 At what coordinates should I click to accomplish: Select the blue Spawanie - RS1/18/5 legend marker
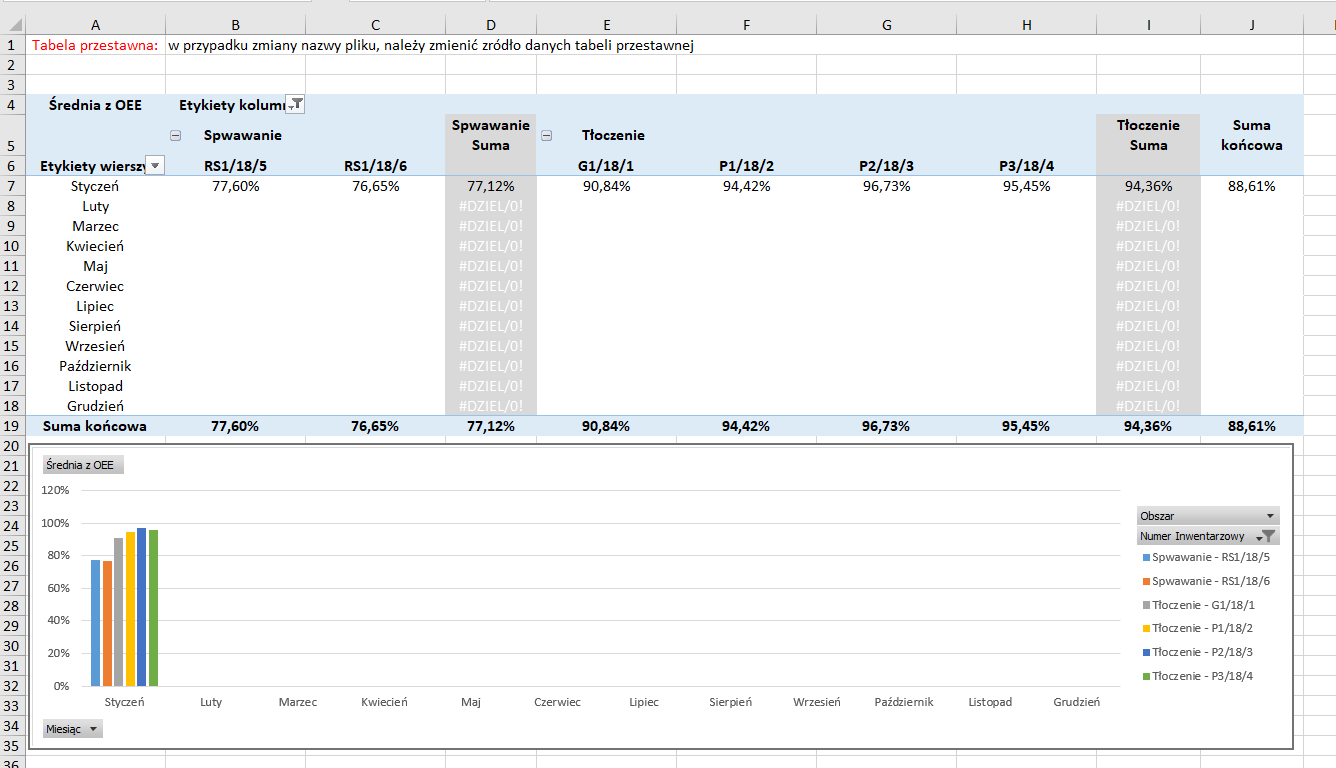1146,557
